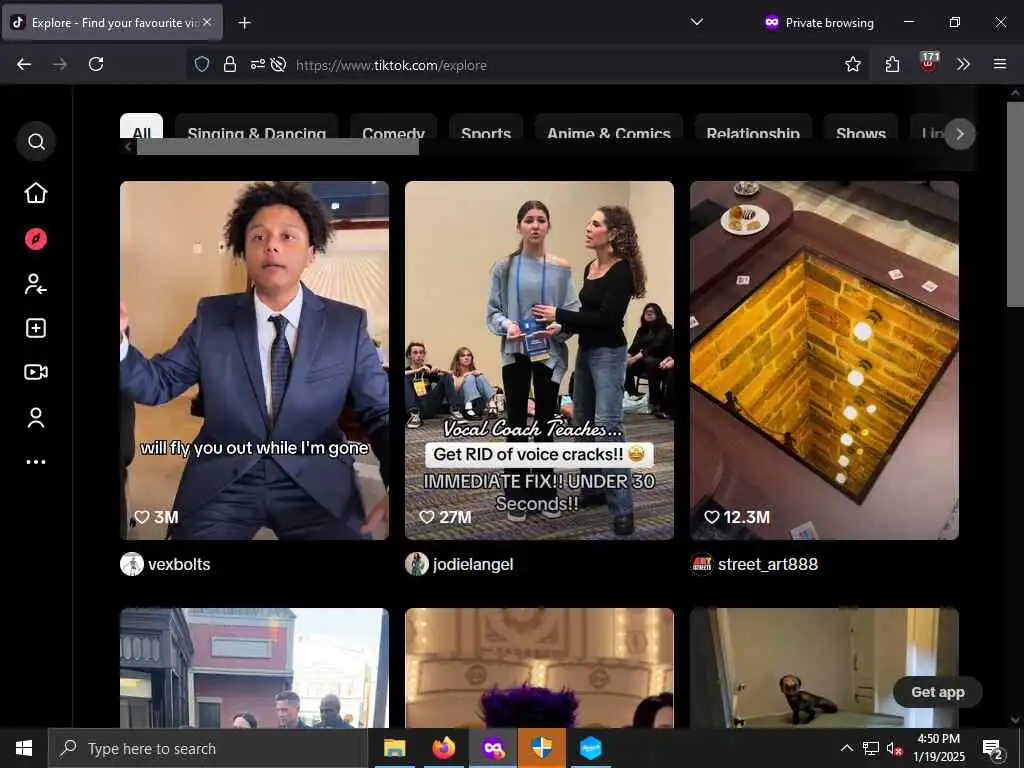Image resolution: width=1024 pixels, height=768 pixels.
Task: Open video thumbnail with street buildings
Action: pyautogui.click(x=255, y=667)
